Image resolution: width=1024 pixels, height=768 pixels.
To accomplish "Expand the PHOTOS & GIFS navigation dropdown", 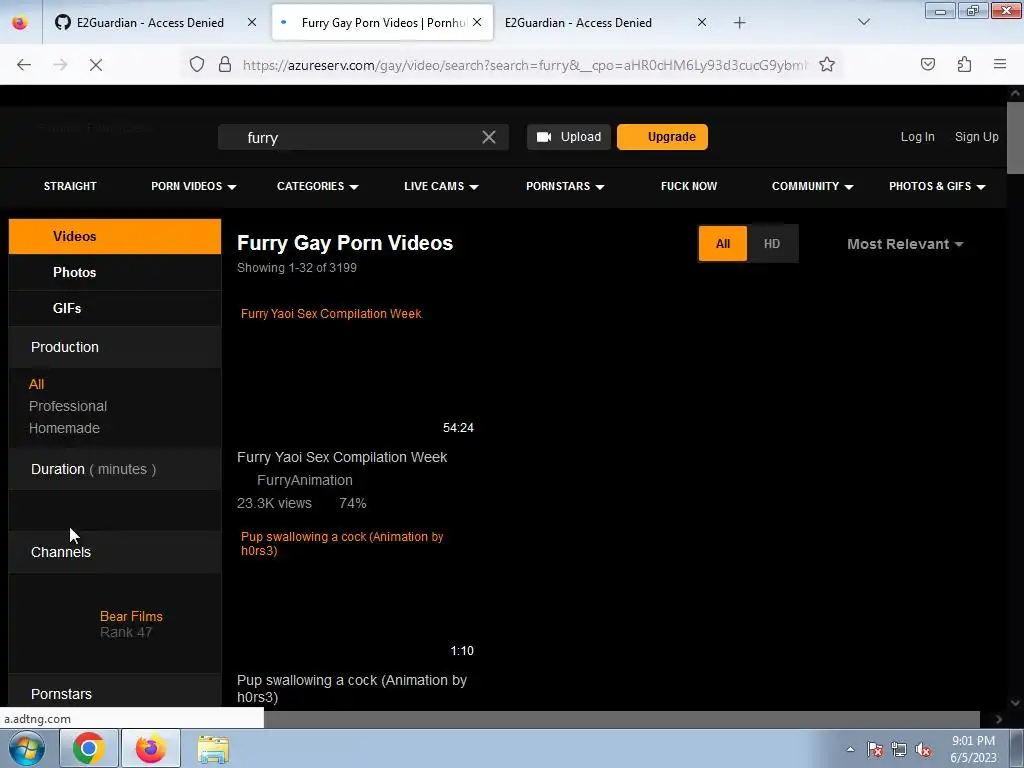I will point(936,186).
